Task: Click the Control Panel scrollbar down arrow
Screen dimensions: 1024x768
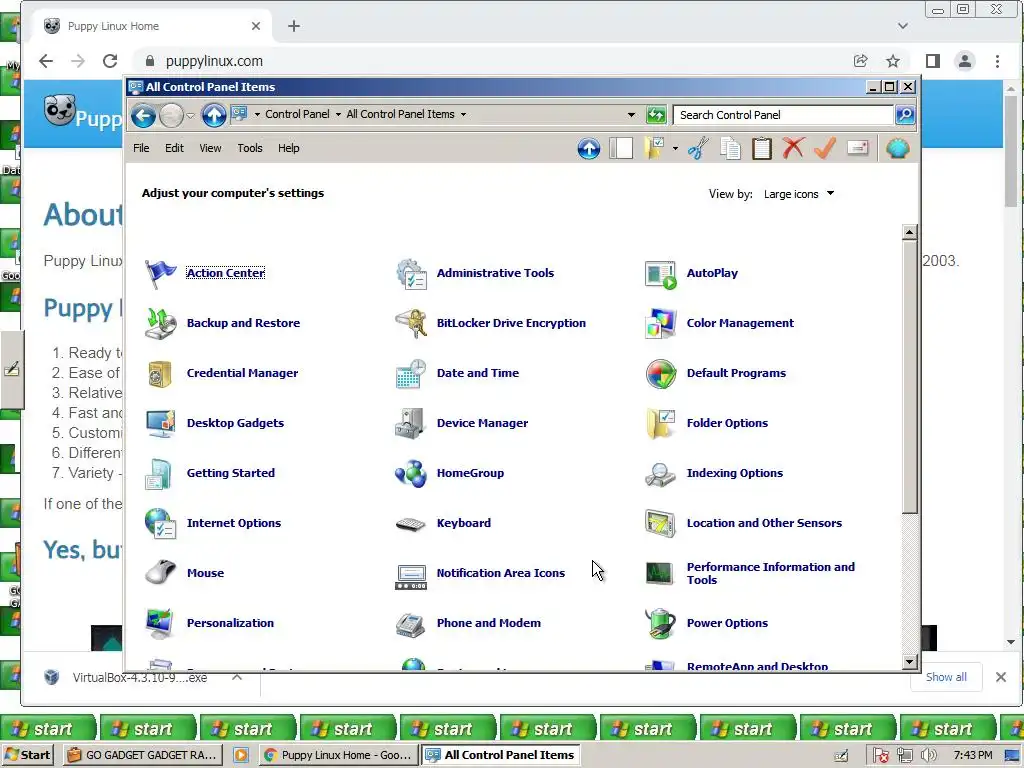Action: 910,662
